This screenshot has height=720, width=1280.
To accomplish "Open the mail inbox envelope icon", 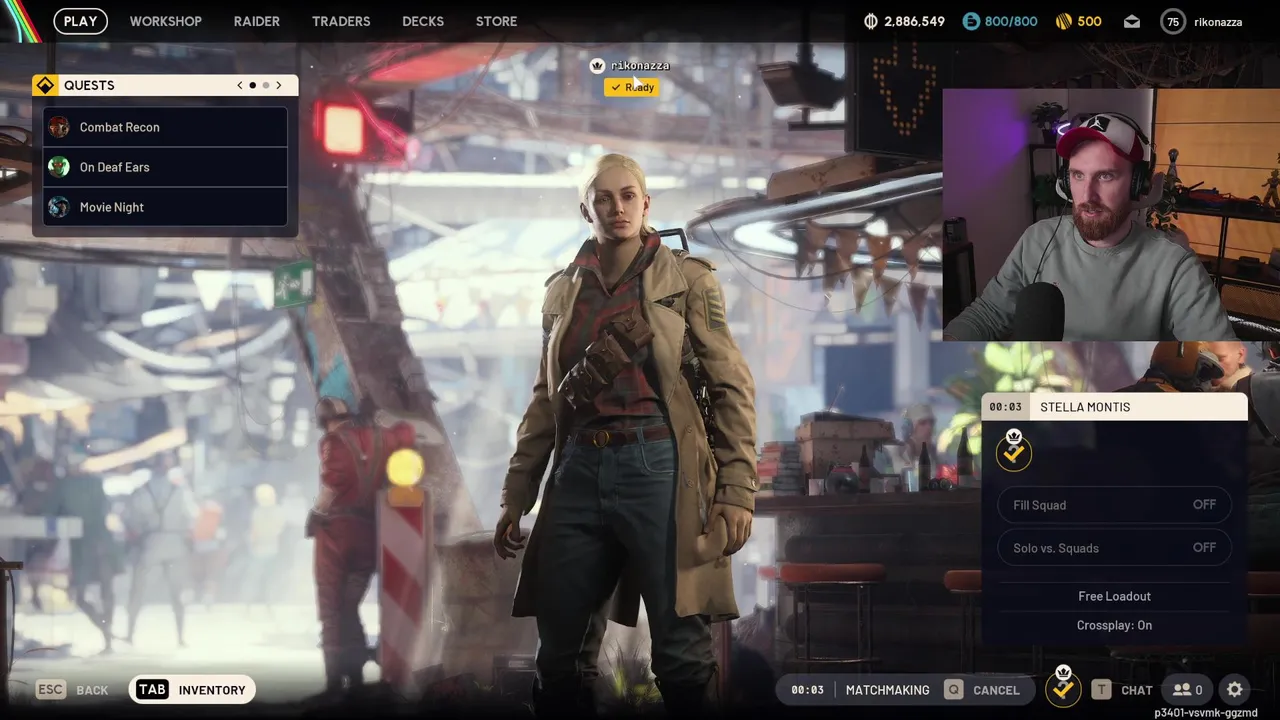I will tap(1132, 21).
